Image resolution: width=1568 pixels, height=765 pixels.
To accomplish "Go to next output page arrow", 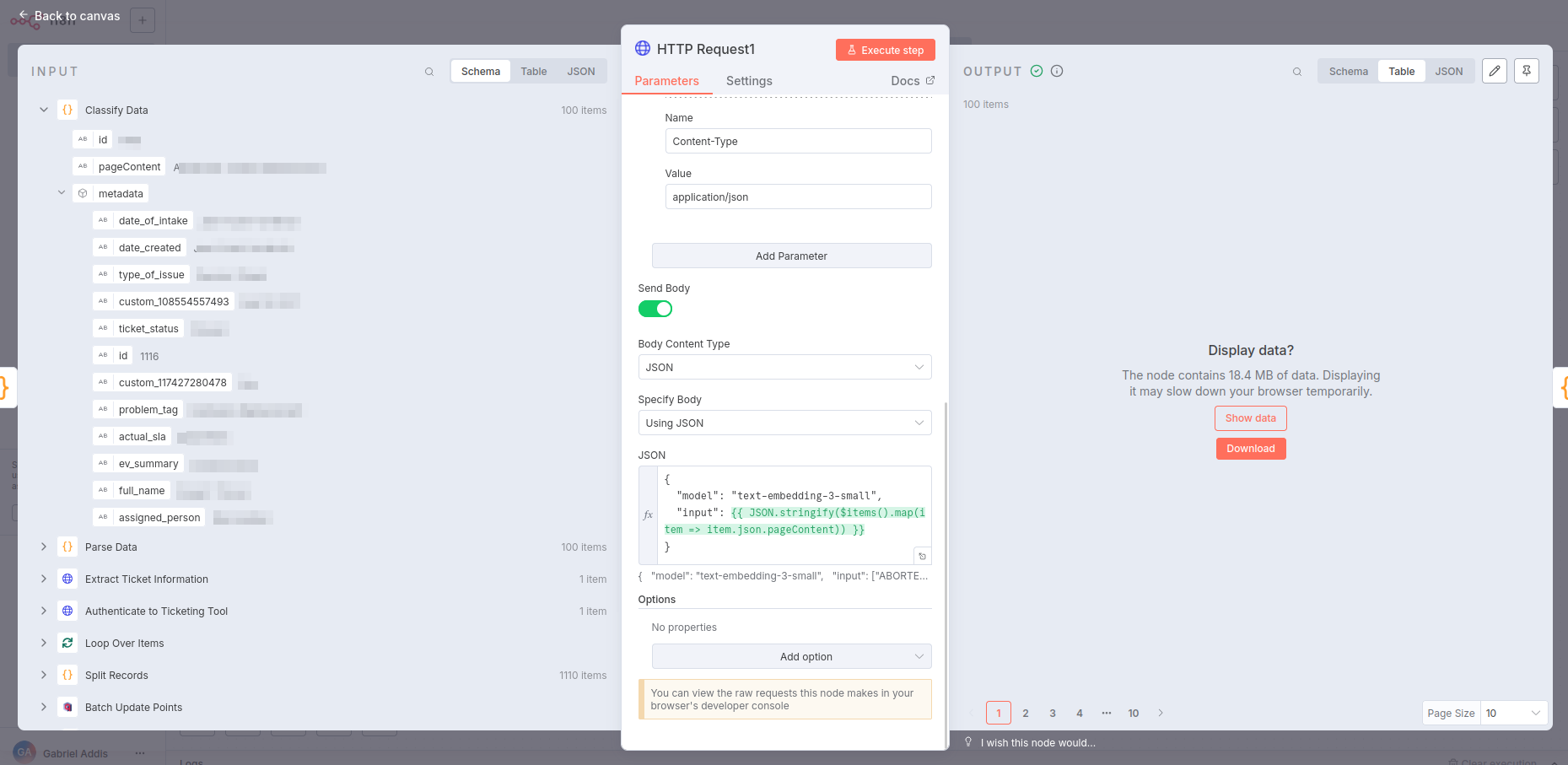I will click(x=1161, y=713).
